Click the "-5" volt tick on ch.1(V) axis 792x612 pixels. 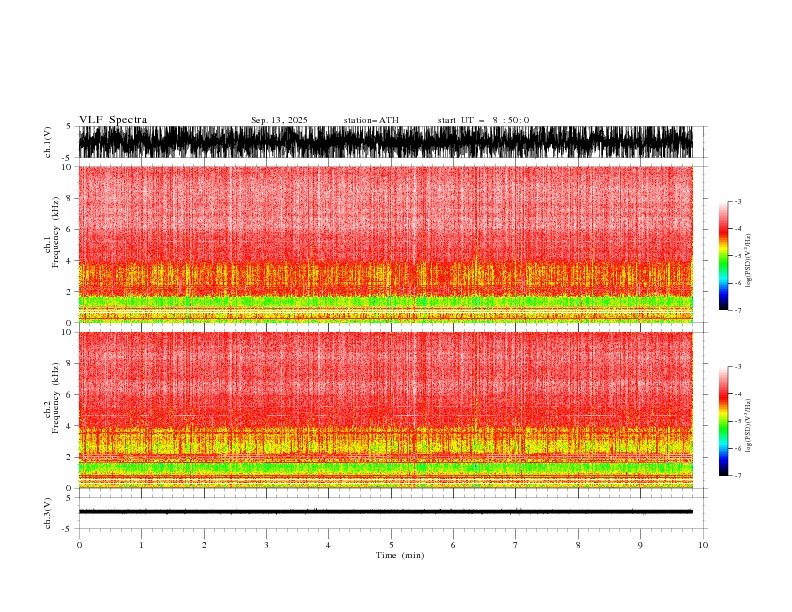[67, 158]
